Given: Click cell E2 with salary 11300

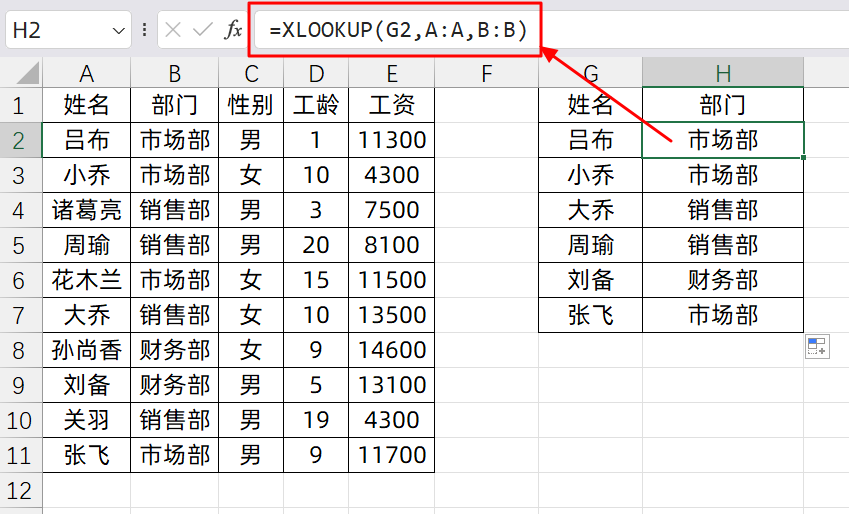Looking at the screenshot, I should coord(391,140).
